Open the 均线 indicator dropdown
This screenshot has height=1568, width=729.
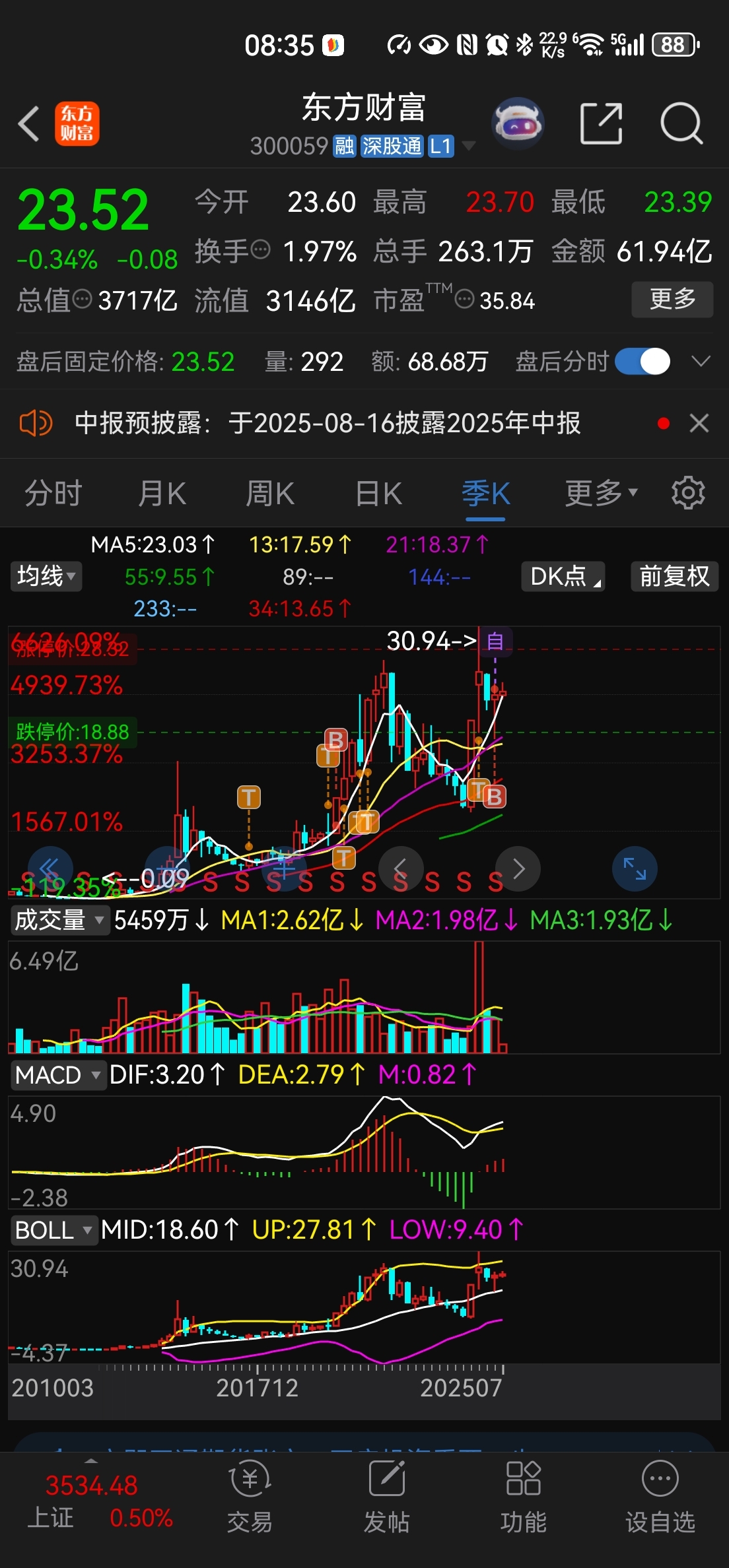(x=46, y=576)
